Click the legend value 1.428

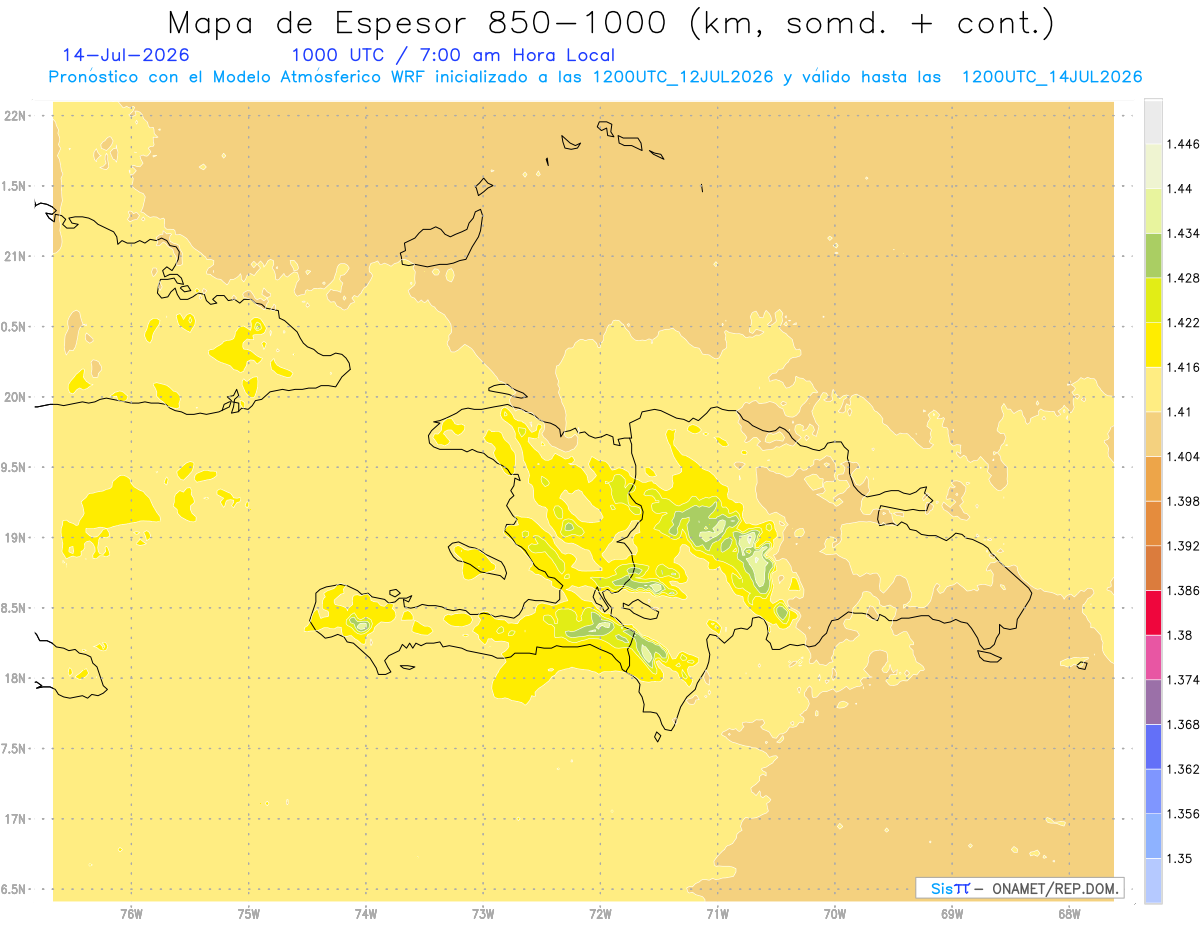(1183, 278)
